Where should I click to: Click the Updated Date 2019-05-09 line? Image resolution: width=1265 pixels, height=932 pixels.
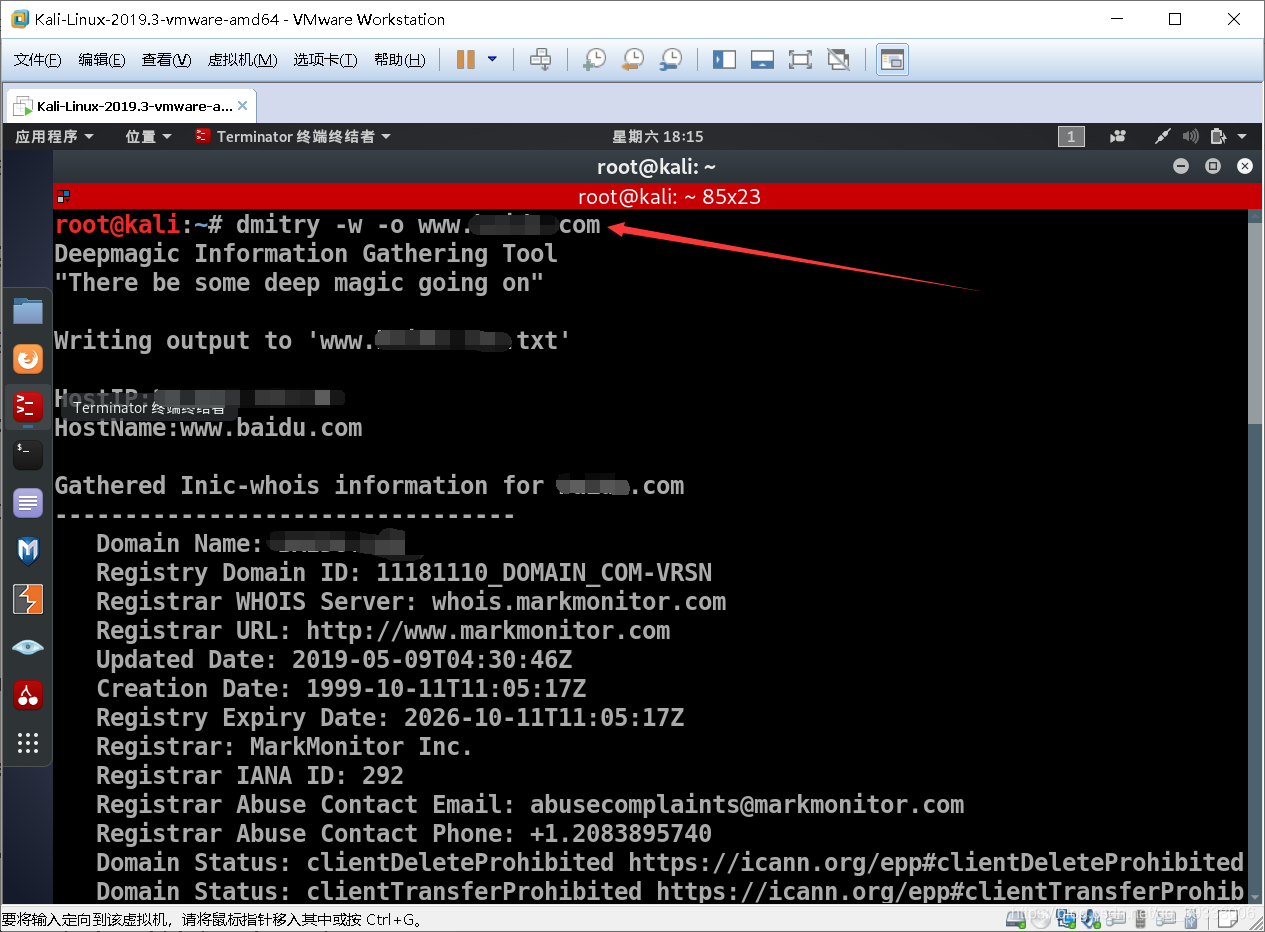click(x=334, y=660)
